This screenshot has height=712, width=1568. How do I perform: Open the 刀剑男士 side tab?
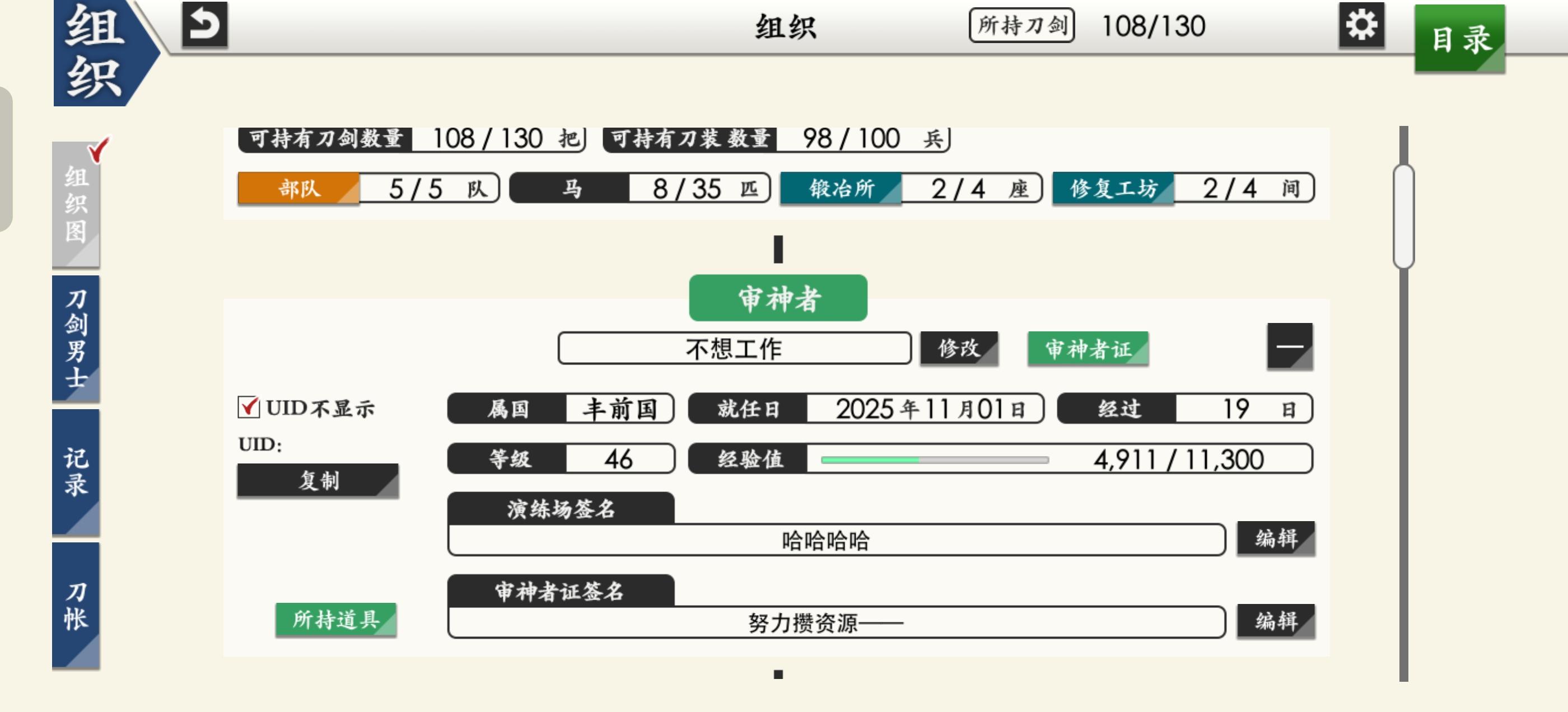coord(76,338)
